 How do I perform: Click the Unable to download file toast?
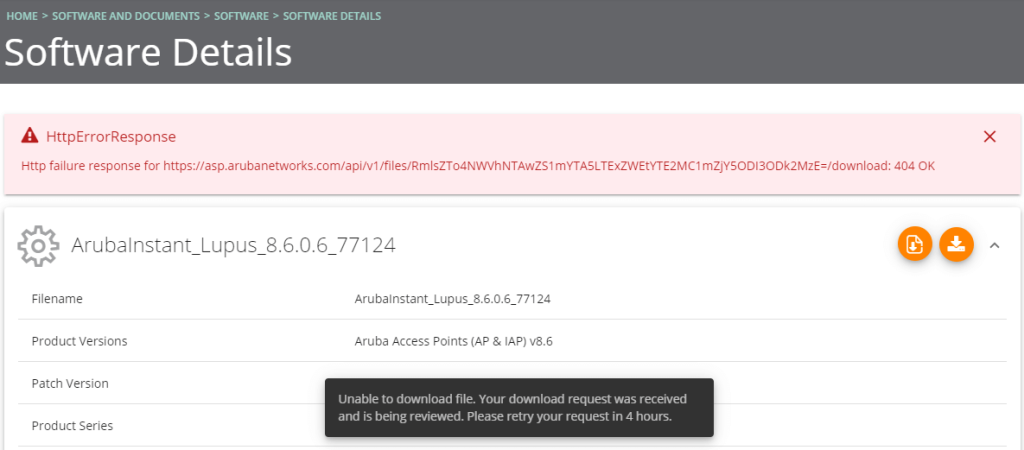pos(519,407)
